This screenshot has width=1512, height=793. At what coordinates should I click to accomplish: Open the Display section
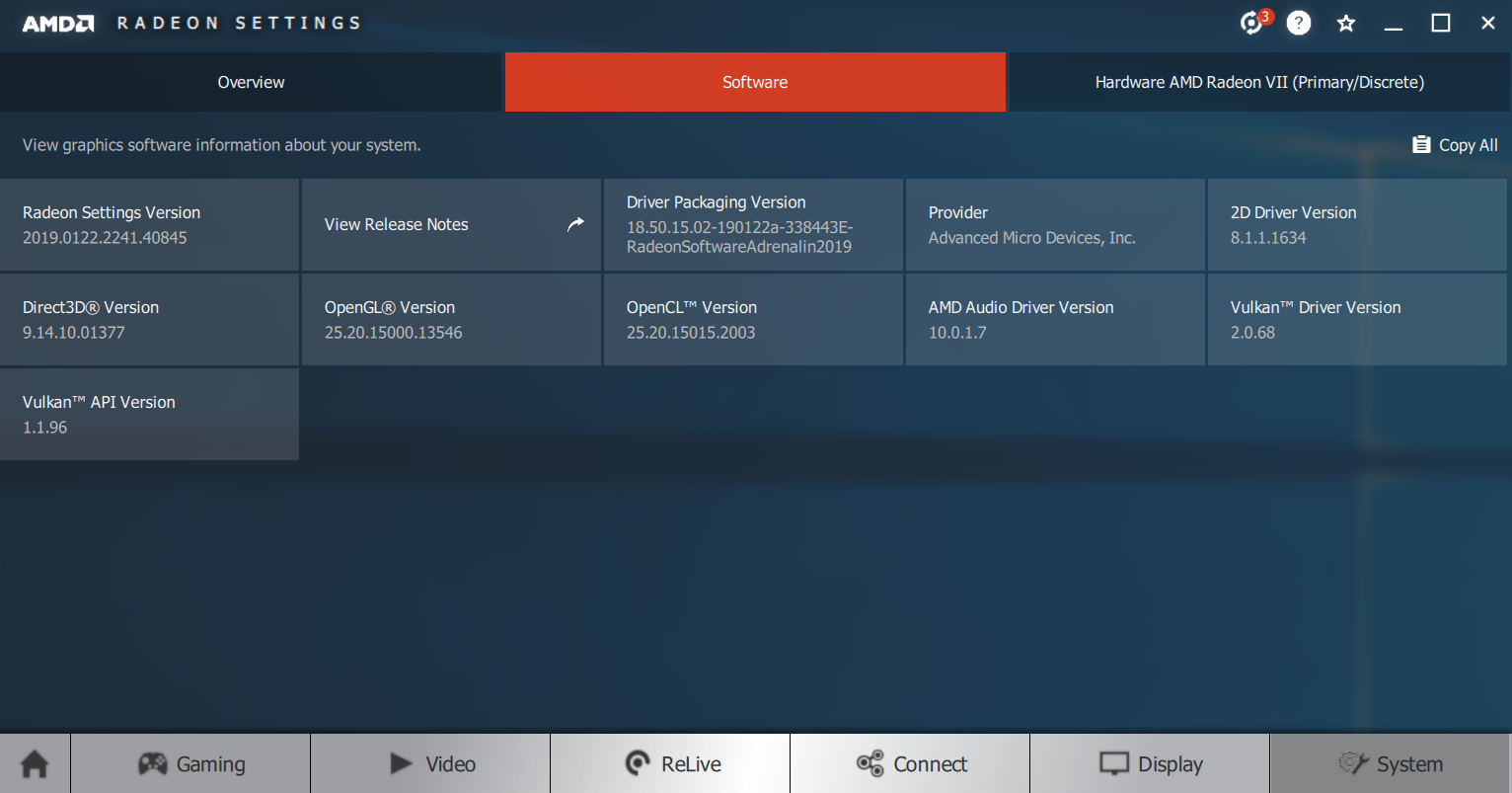tap(1150, 763)
